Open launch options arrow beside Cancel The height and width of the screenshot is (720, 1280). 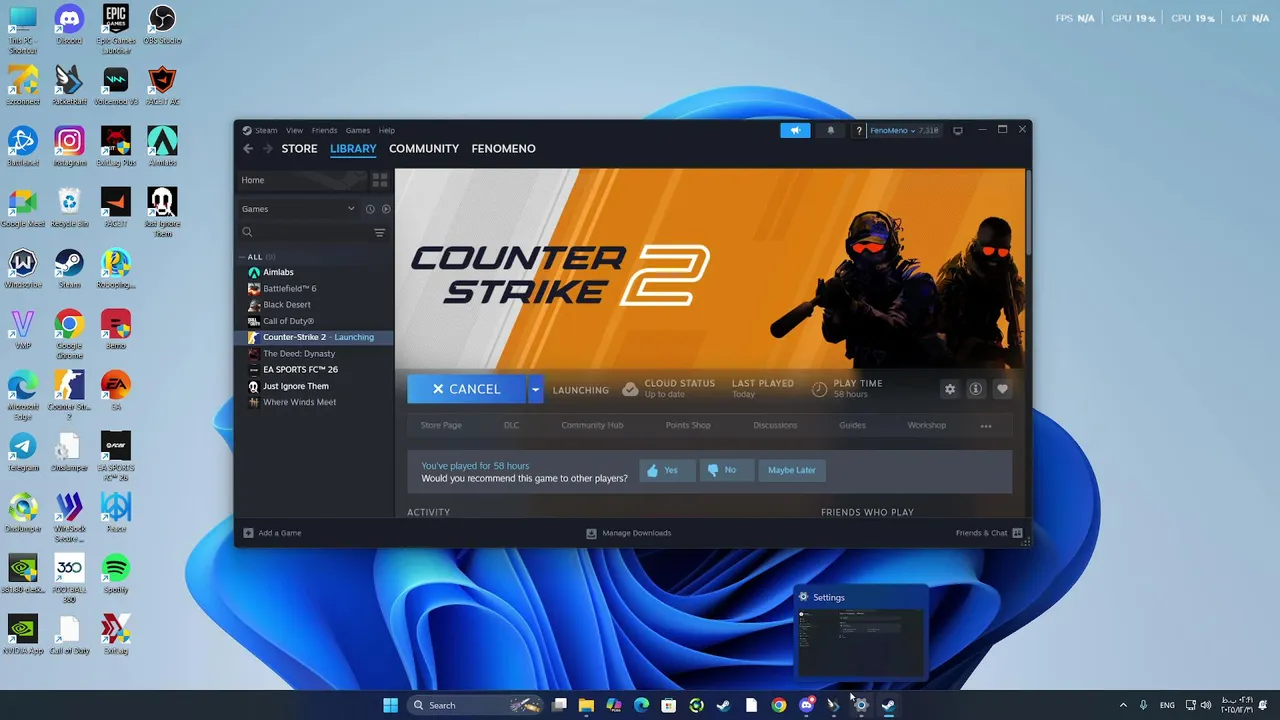[x=535, y=389]
